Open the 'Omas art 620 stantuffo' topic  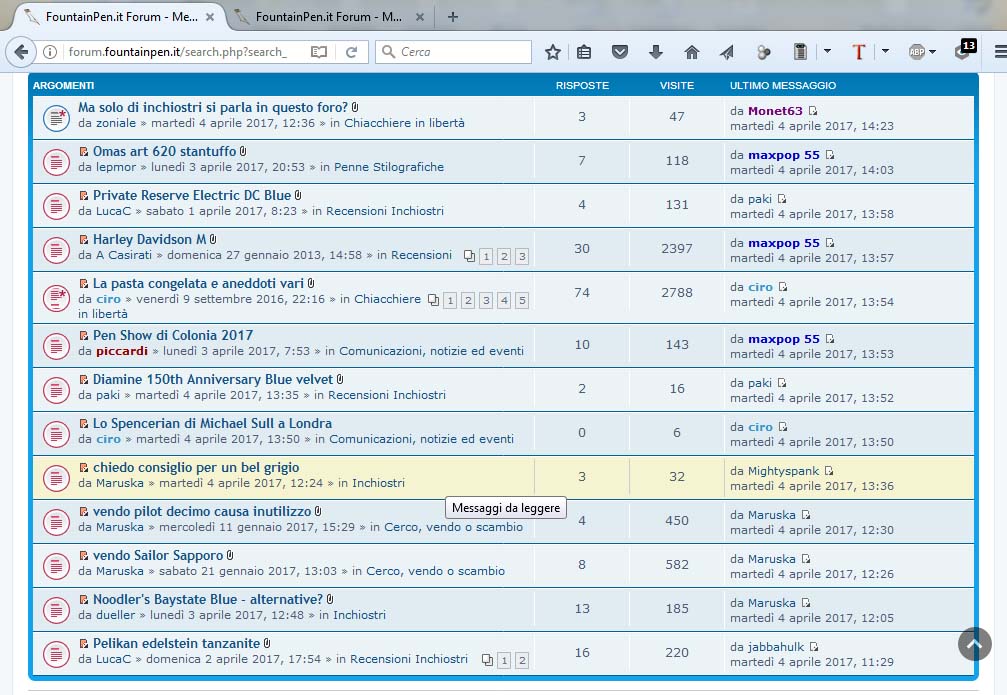(x=164, y=151)
